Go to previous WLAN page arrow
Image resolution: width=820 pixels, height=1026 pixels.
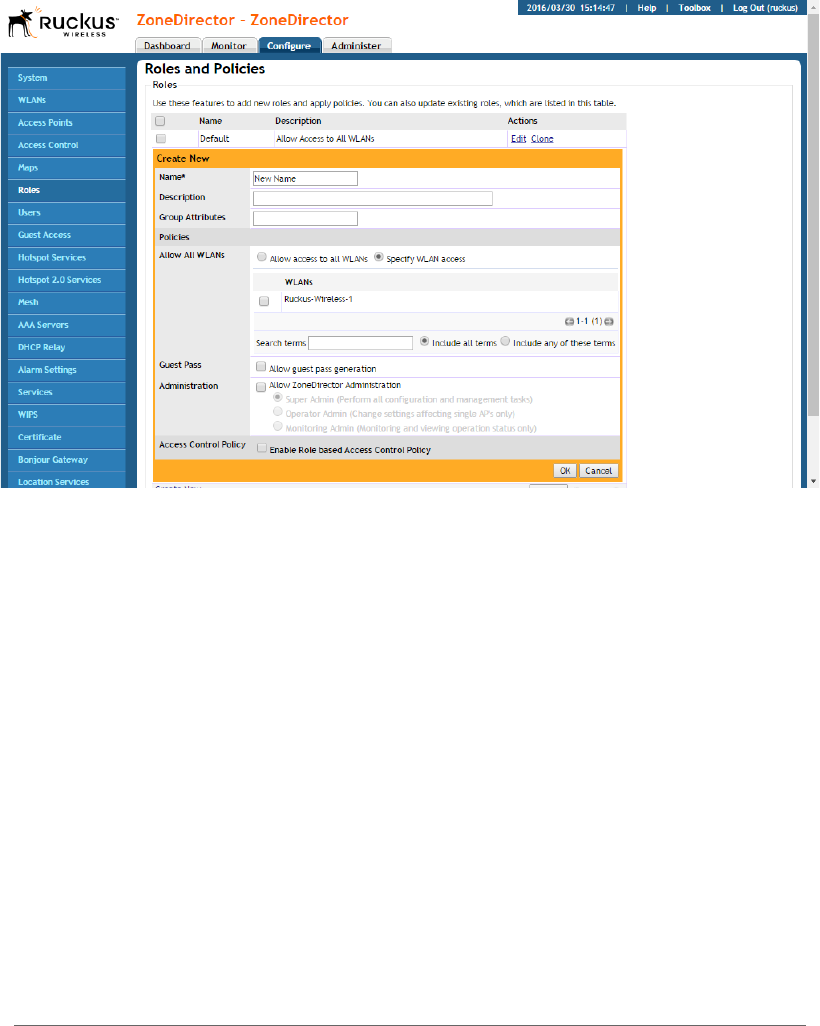569,321
